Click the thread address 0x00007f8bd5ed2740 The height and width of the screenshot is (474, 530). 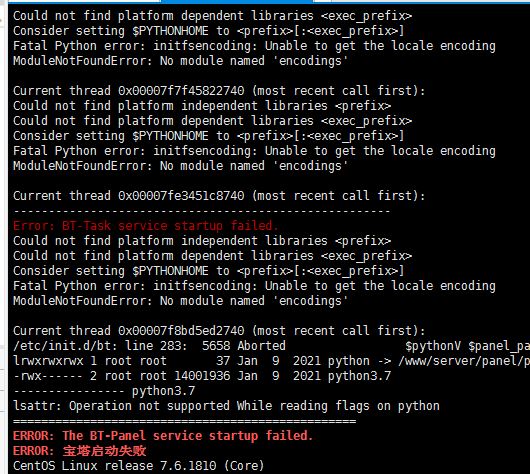(x=181, y=331)
